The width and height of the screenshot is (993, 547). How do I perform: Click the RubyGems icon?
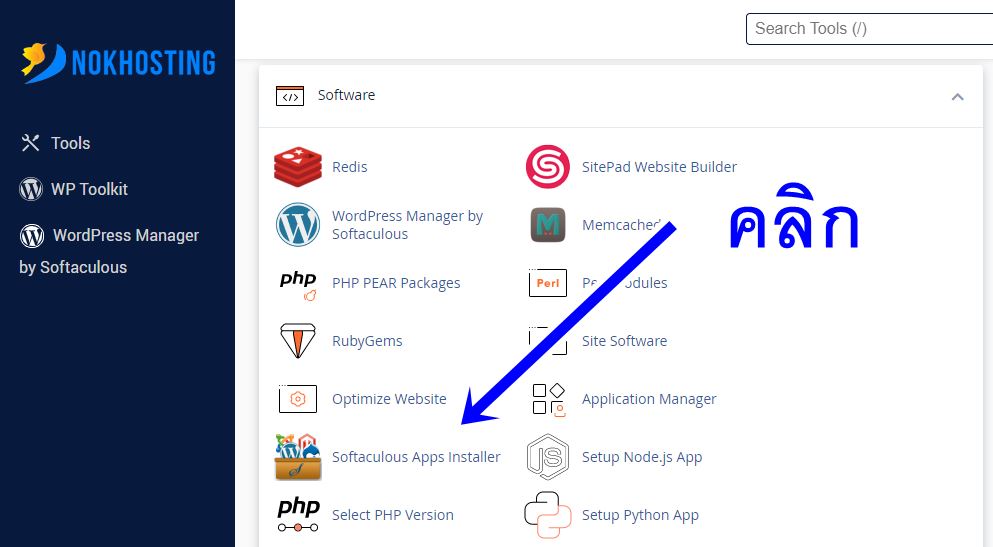[298, 341]
